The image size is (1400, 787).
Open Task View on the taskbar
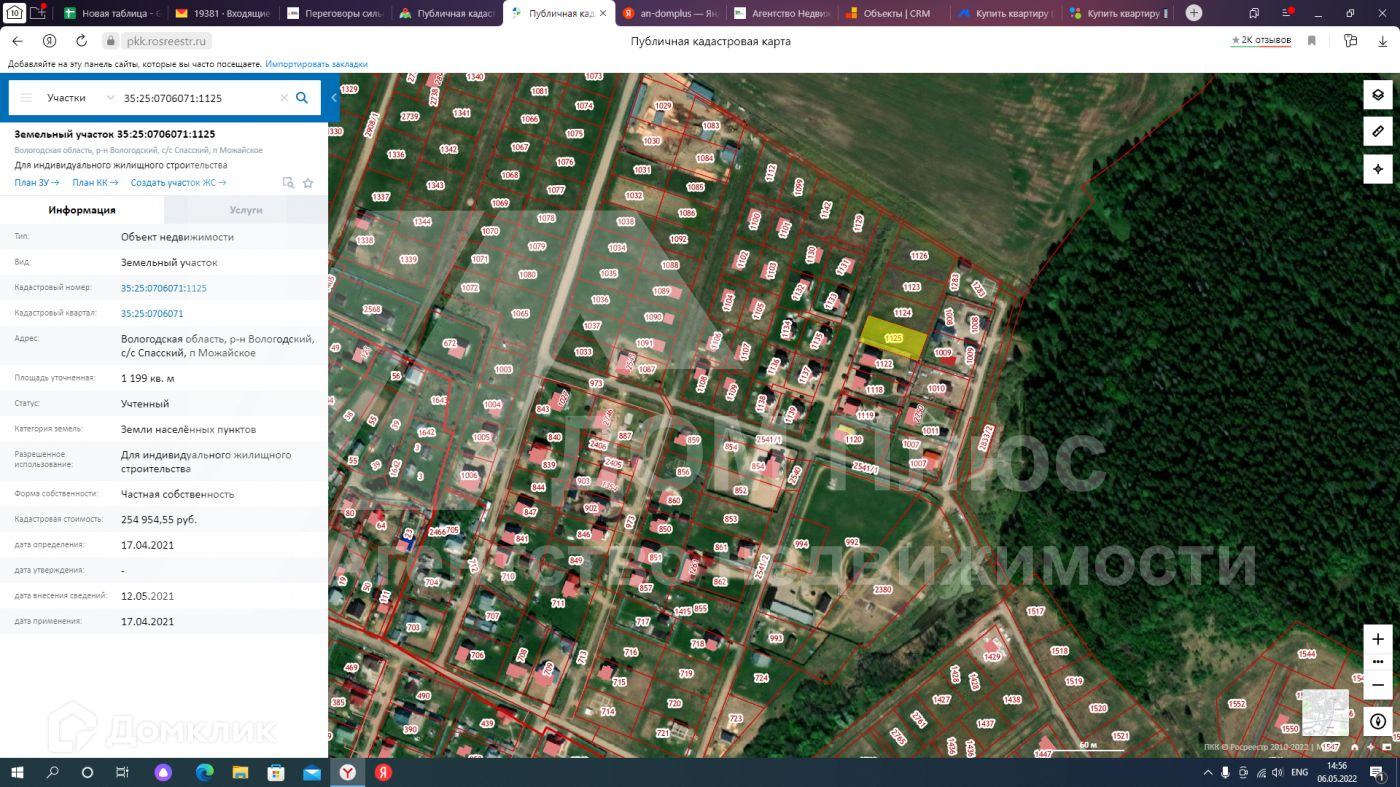click(x=122, y=772)
